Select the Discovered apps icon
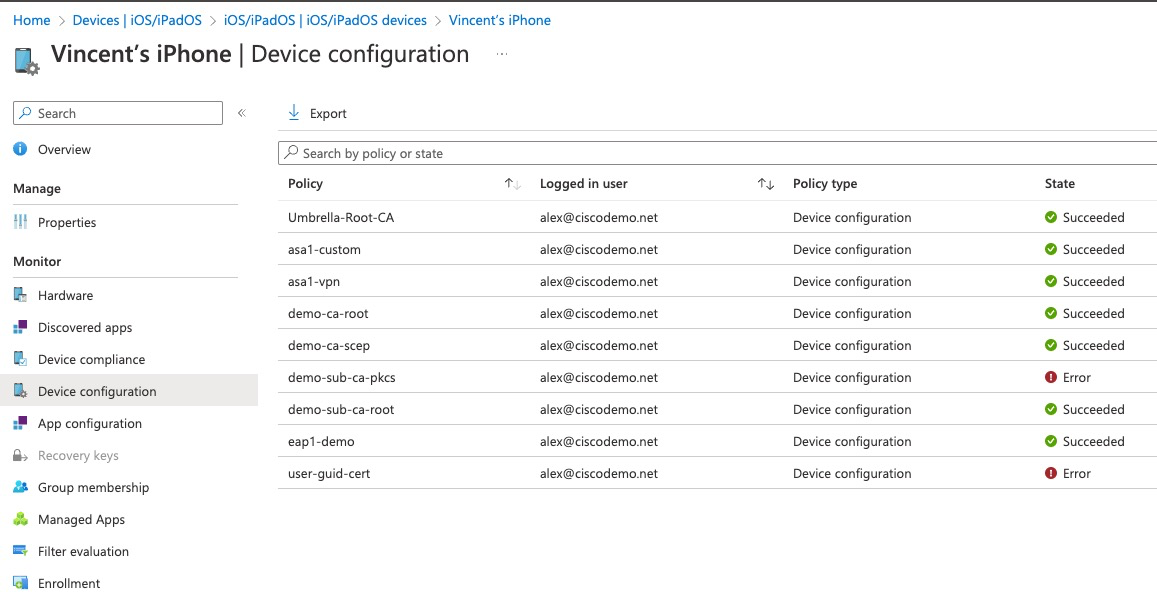This screenshot has width=1157, height=608. [x=20, y=326]
